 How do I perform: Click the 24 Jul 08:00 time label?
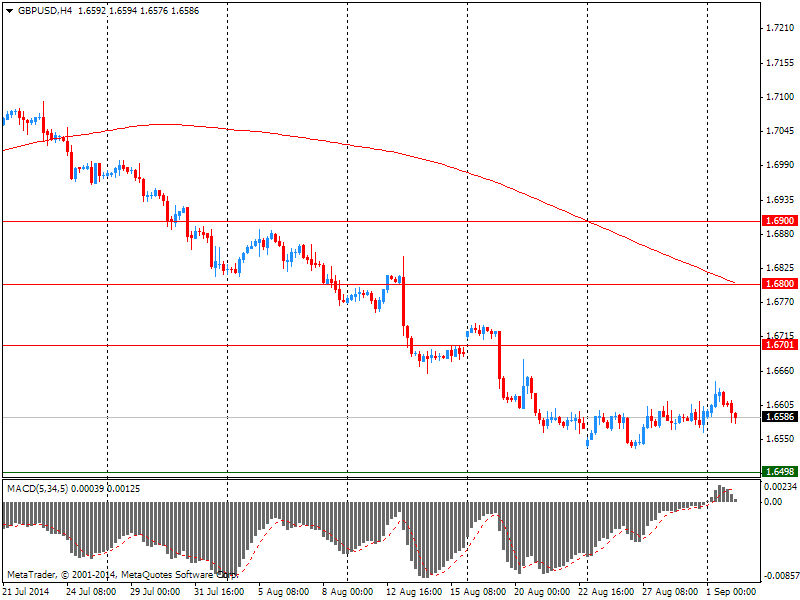91,592
